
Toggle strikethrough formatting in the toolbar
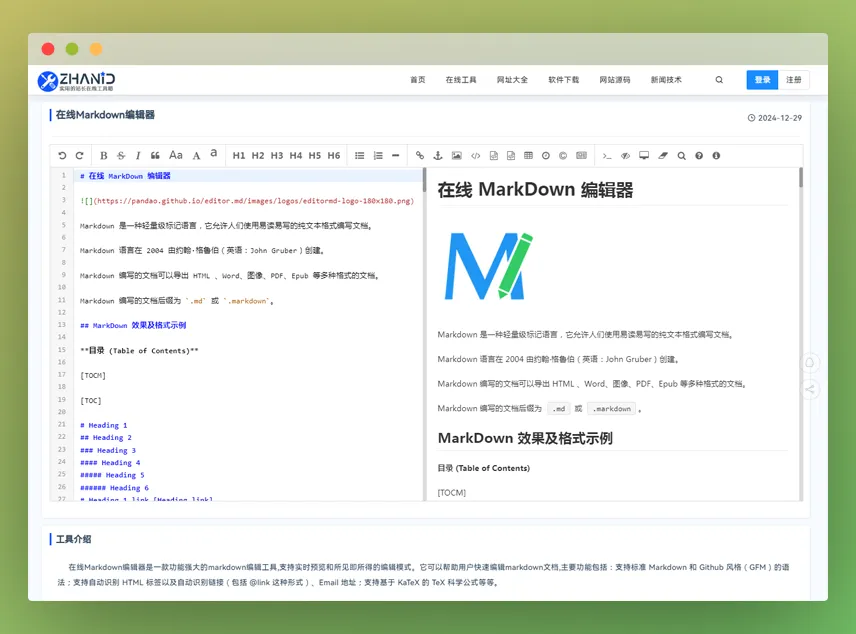click(x=118, y=155)
